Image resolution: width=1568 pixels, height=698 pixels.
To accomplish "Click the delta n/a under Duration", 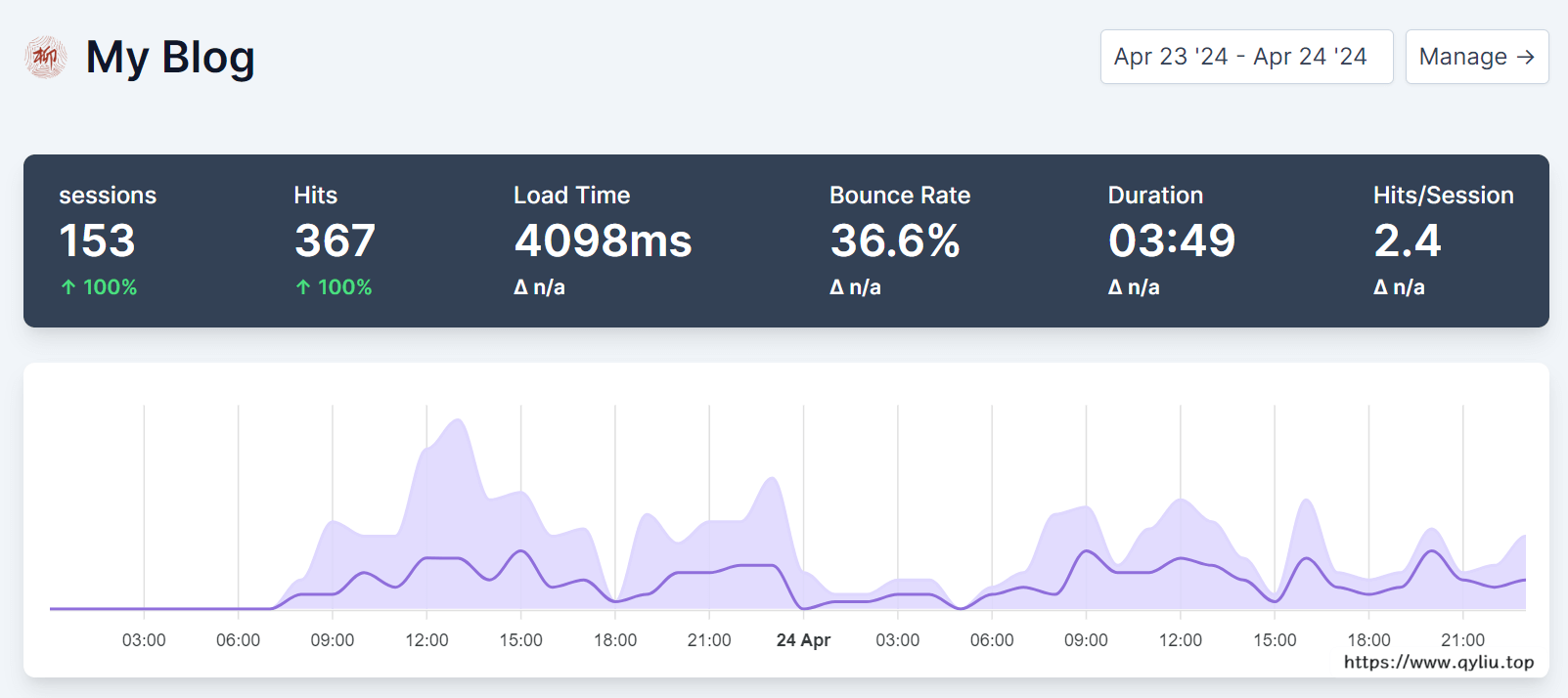I will 1133,287.
